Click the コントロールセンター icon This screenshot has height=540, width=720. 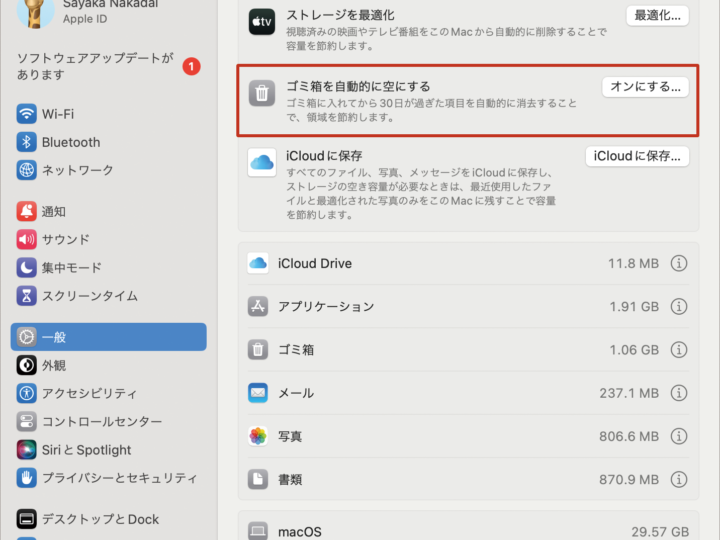[26, 422]
